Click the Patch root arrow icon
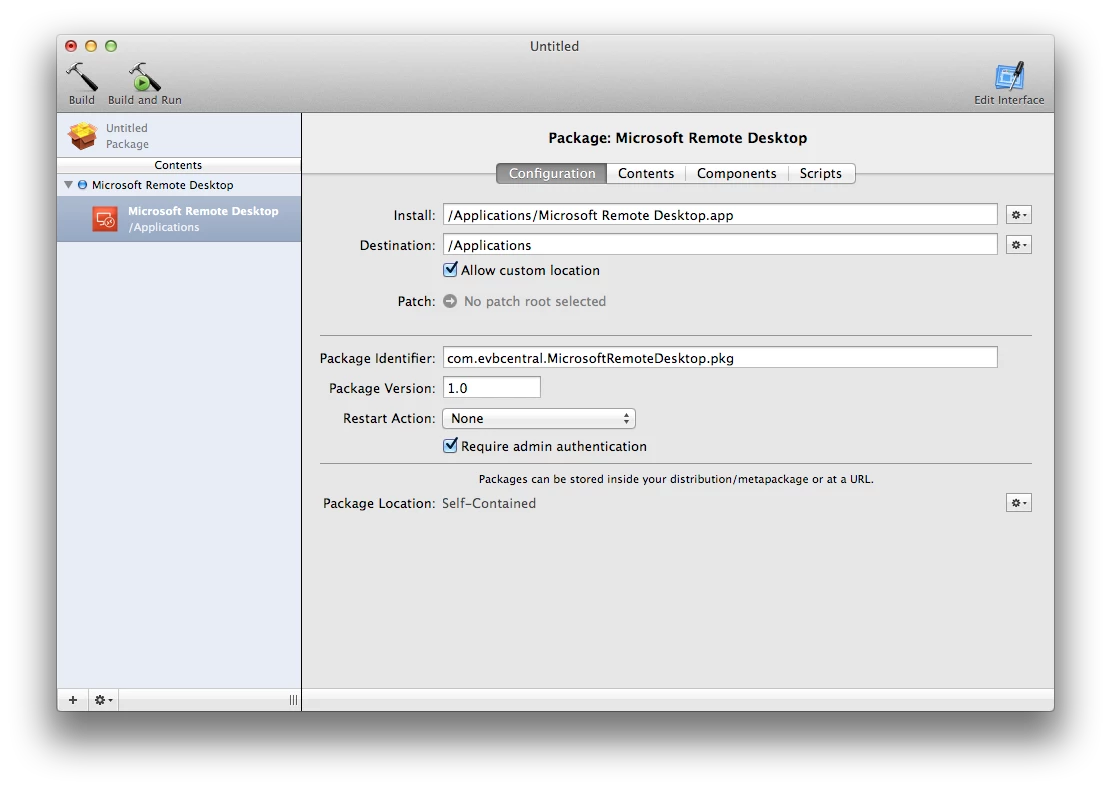This screenshot has width=1111, height=790. (x=450, y=301)
